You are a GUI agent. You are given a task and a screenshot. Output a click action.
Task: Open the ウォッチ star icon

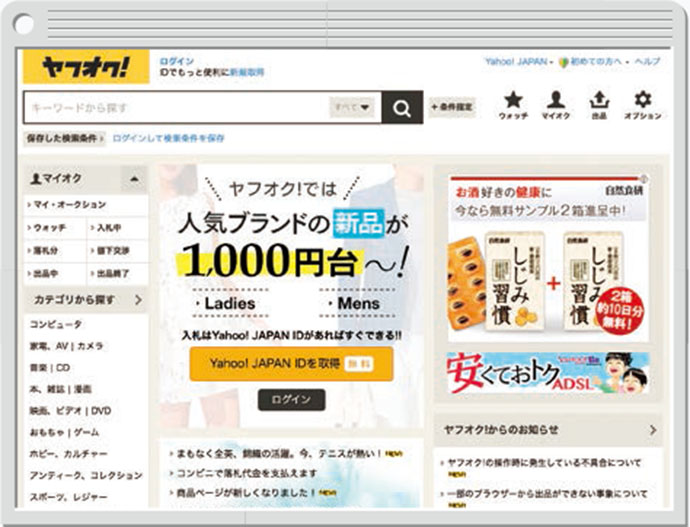pyautogui.click(x=513, y=106)
